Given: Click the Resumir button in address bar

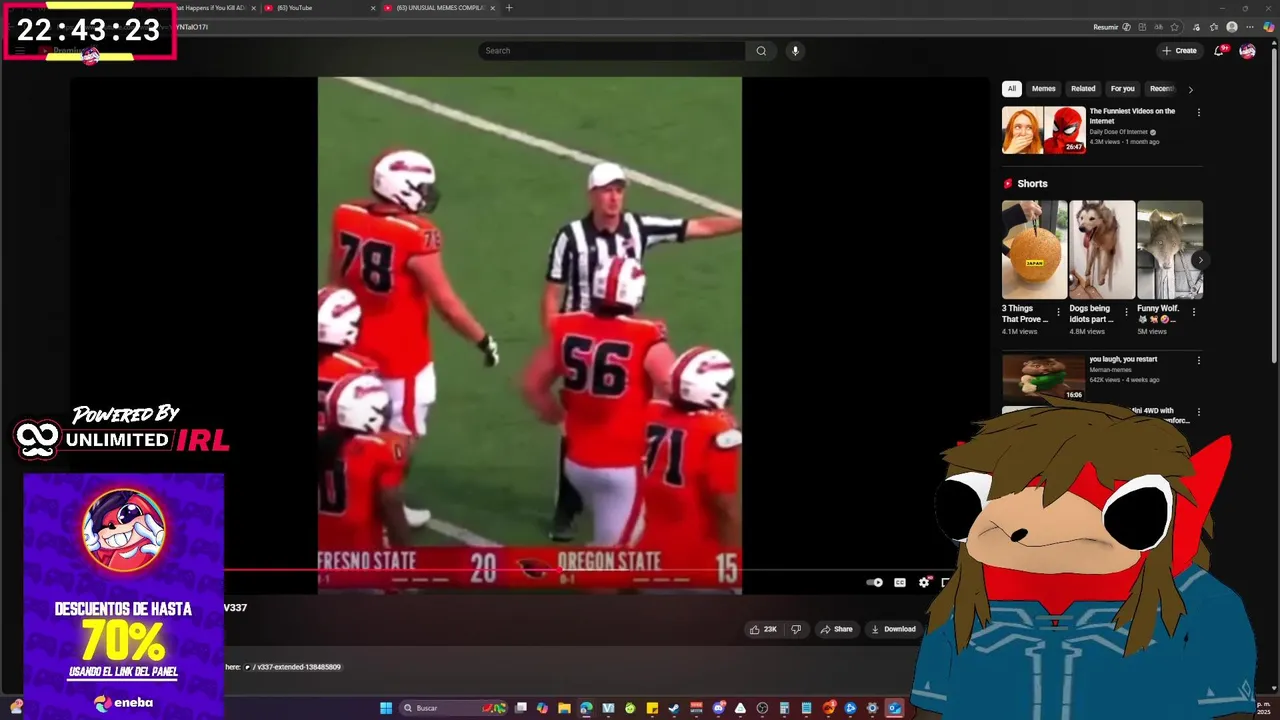Looking at the screenshot, I should point(1112,27).
